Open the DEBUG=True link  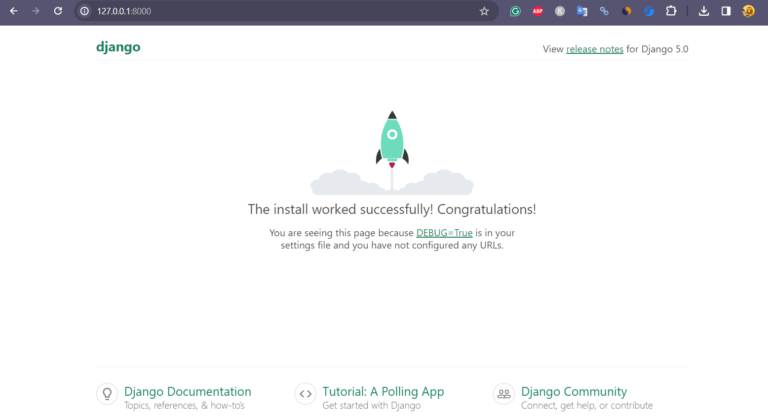444,233
